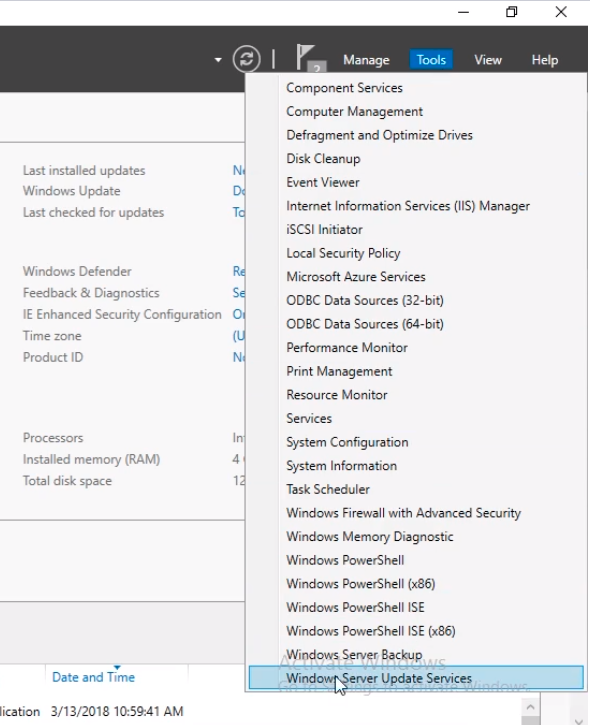Image resolution: width=590 pixels, height=725 pixels.
Task: Expand the dropdown arrow beside refresh
Action: [x=218, y=60]
